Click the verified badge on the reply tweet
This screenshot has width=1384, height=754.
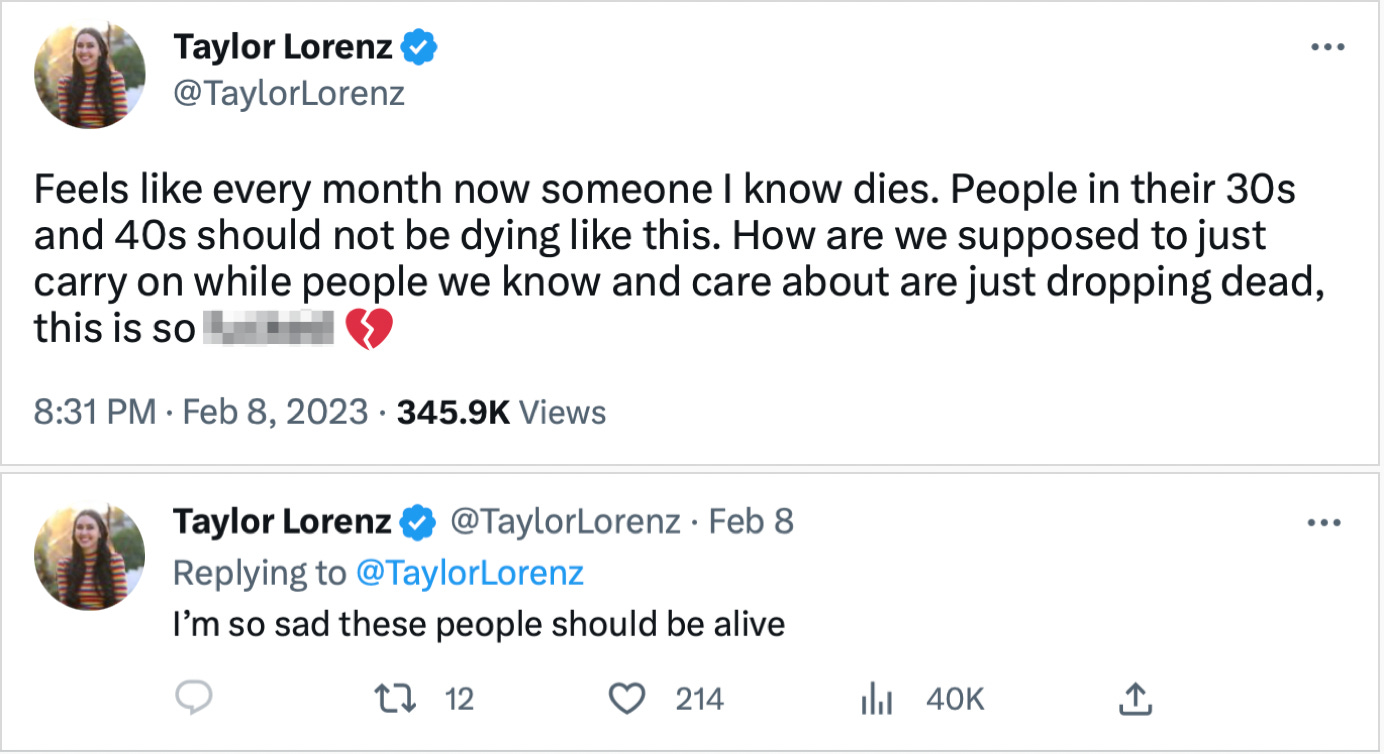coord(419,522)
